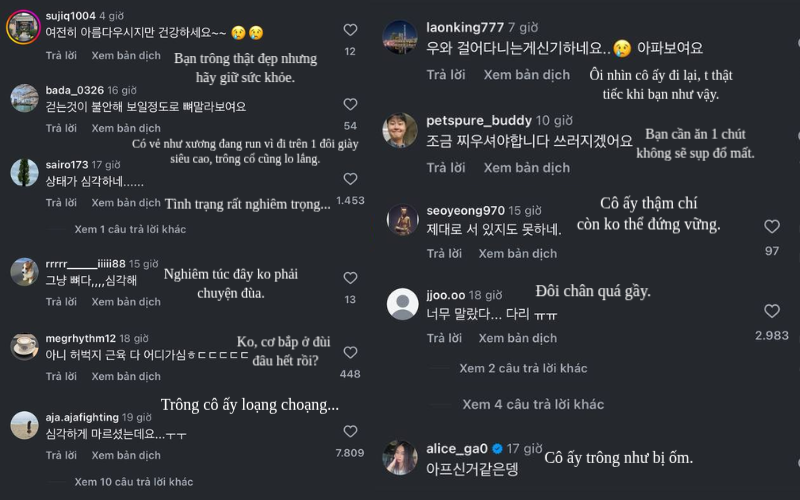Click alice_ga0's verified badge
This screenshot has width=800, height=500.
coord(497,449)
